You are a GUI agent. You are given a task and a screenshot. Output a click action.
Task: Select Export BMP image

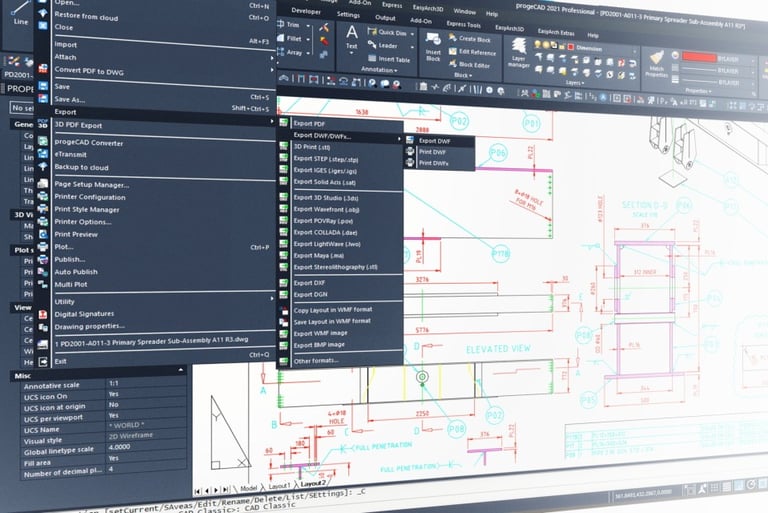click(319, 345)
